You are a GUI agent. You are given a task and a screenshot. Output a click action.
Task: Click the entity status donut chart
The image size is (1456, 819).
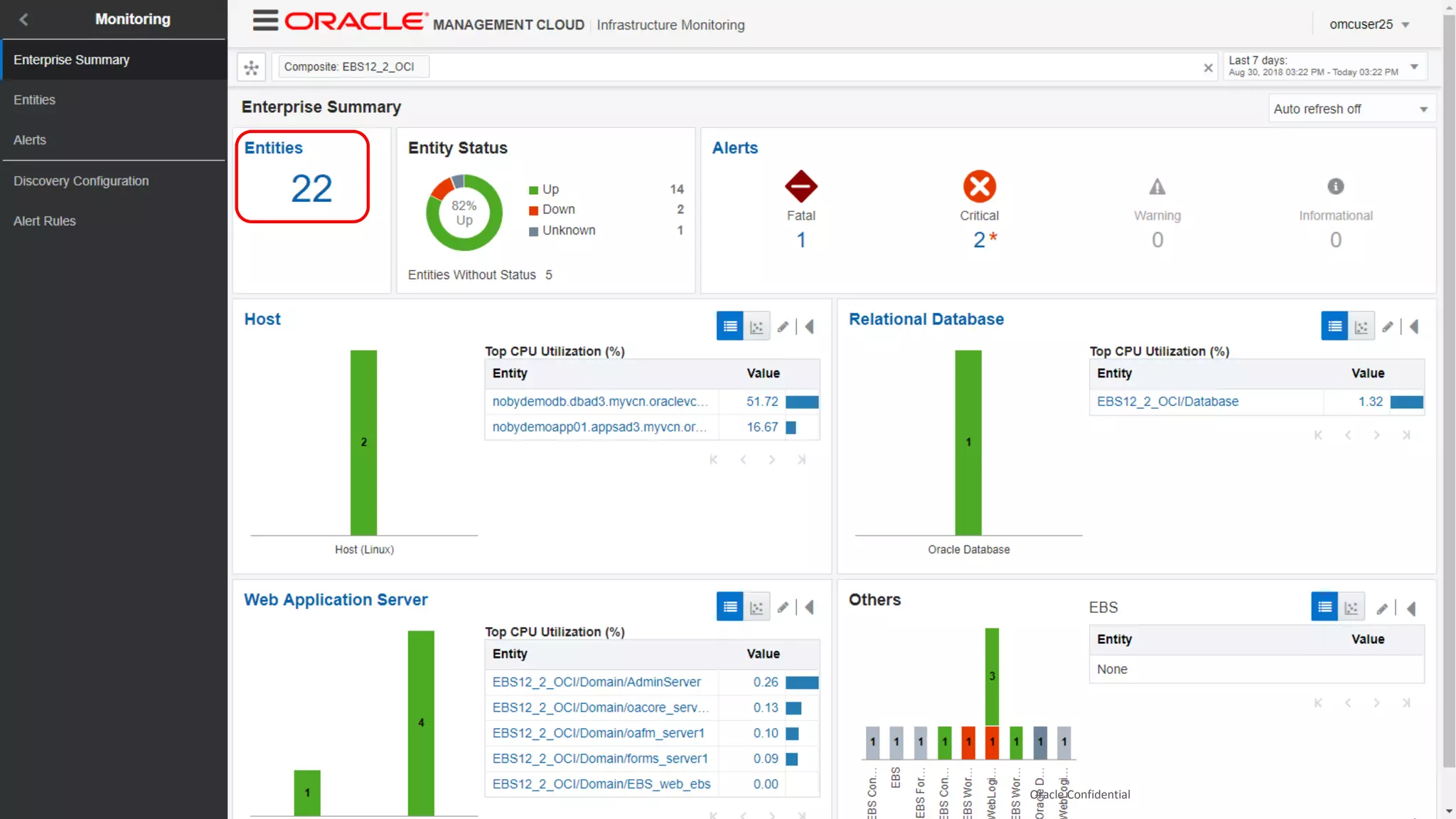pos(464,213)
